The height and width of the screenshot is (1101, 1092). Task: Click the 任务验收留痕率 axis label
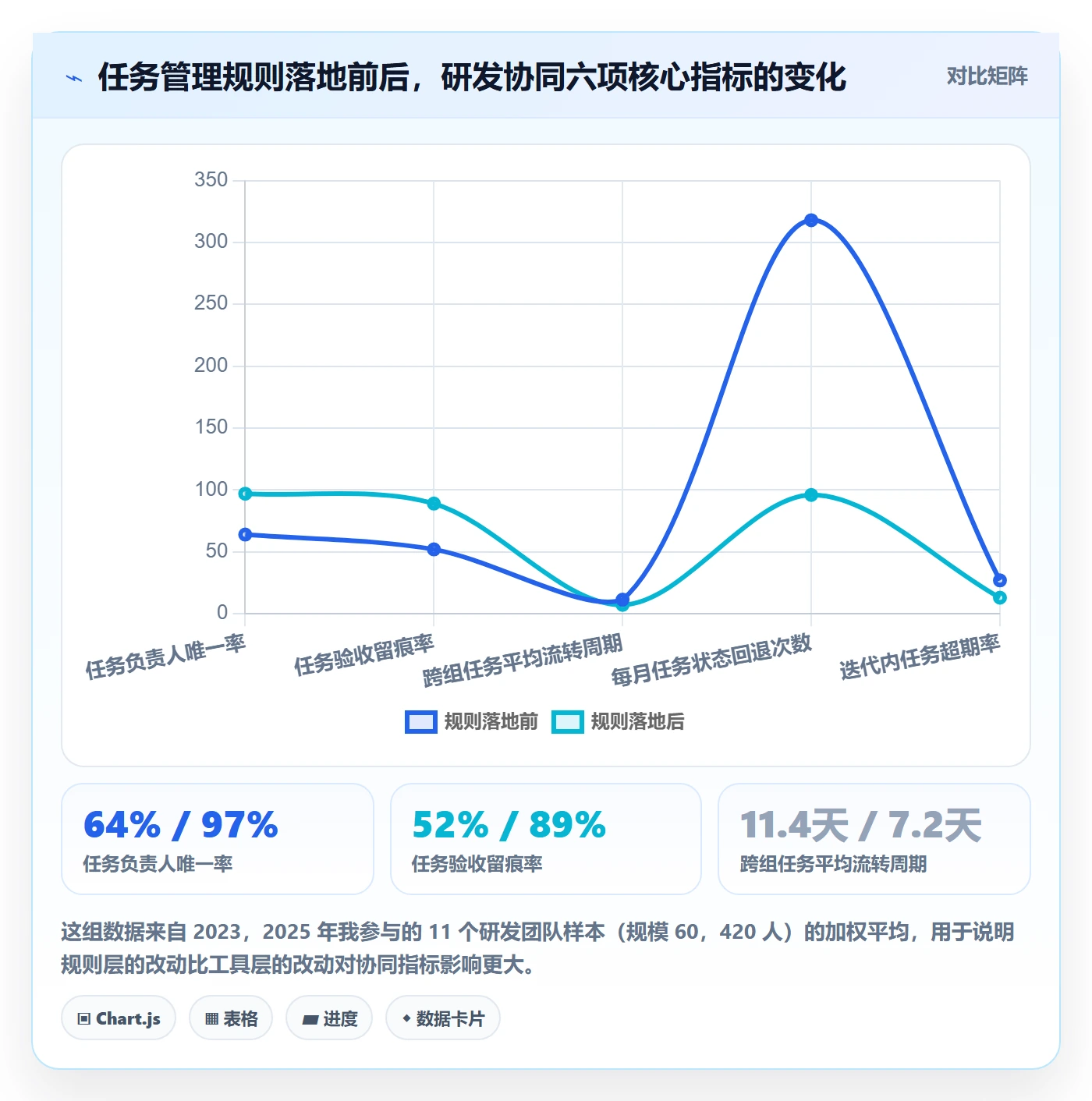pos(363,655)
